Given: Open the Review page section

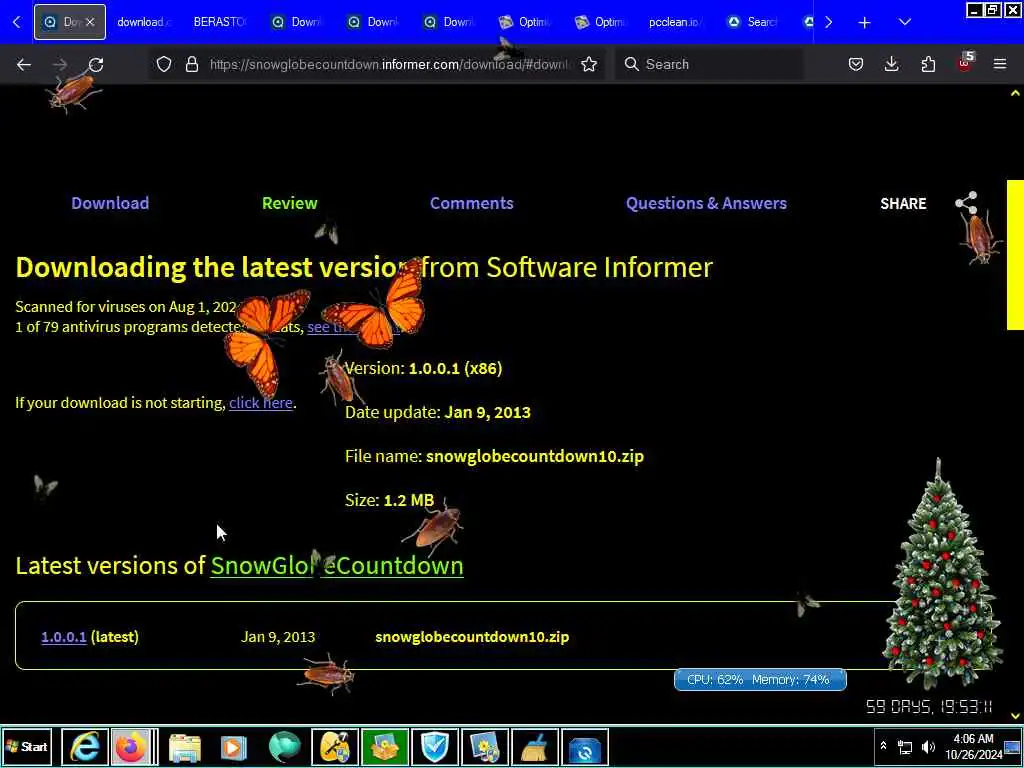Looking at the screenshot, I should (289, 202).
